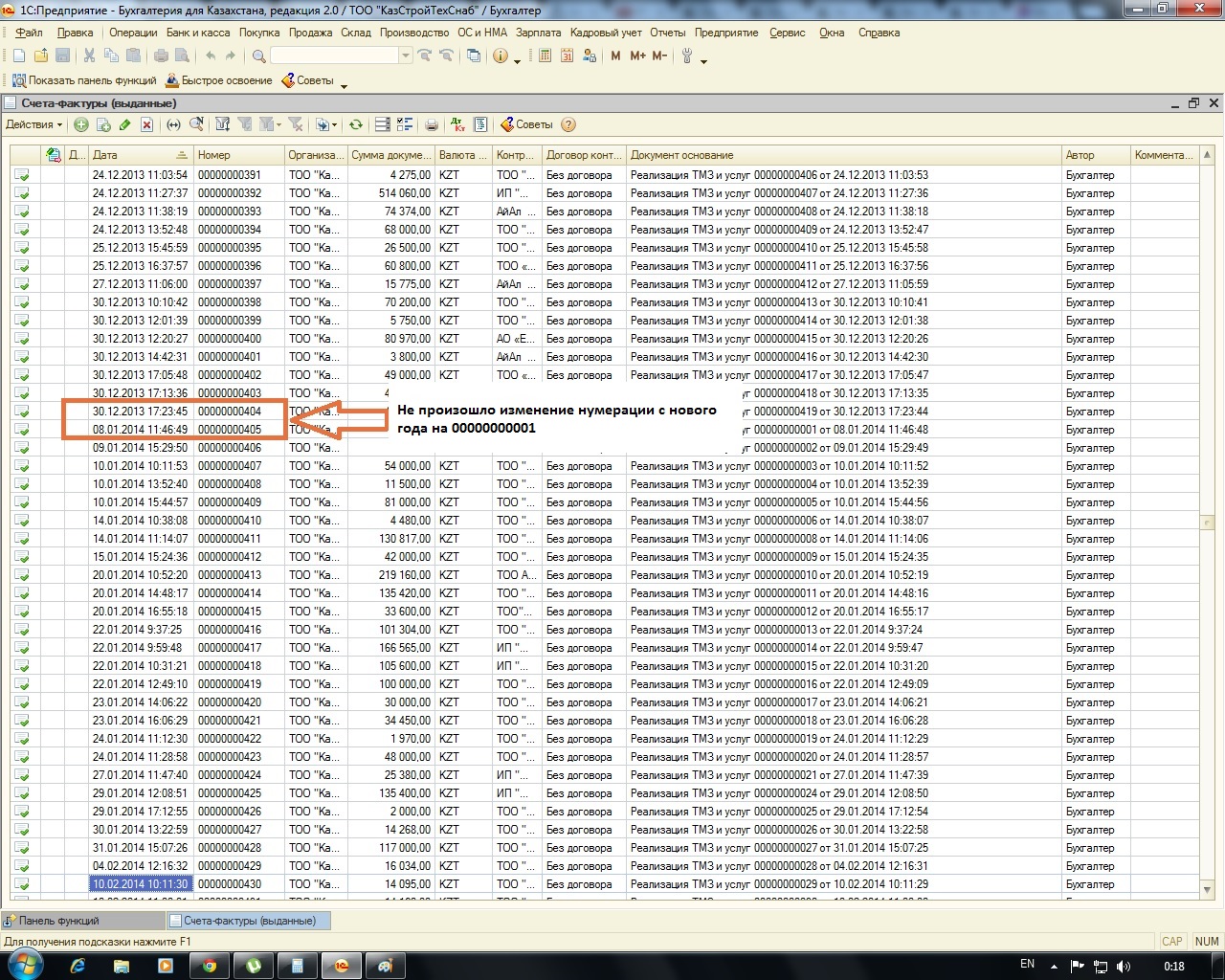Click the Paste clipboard icon
The image size is (1225, 980).
coord(134,56)
